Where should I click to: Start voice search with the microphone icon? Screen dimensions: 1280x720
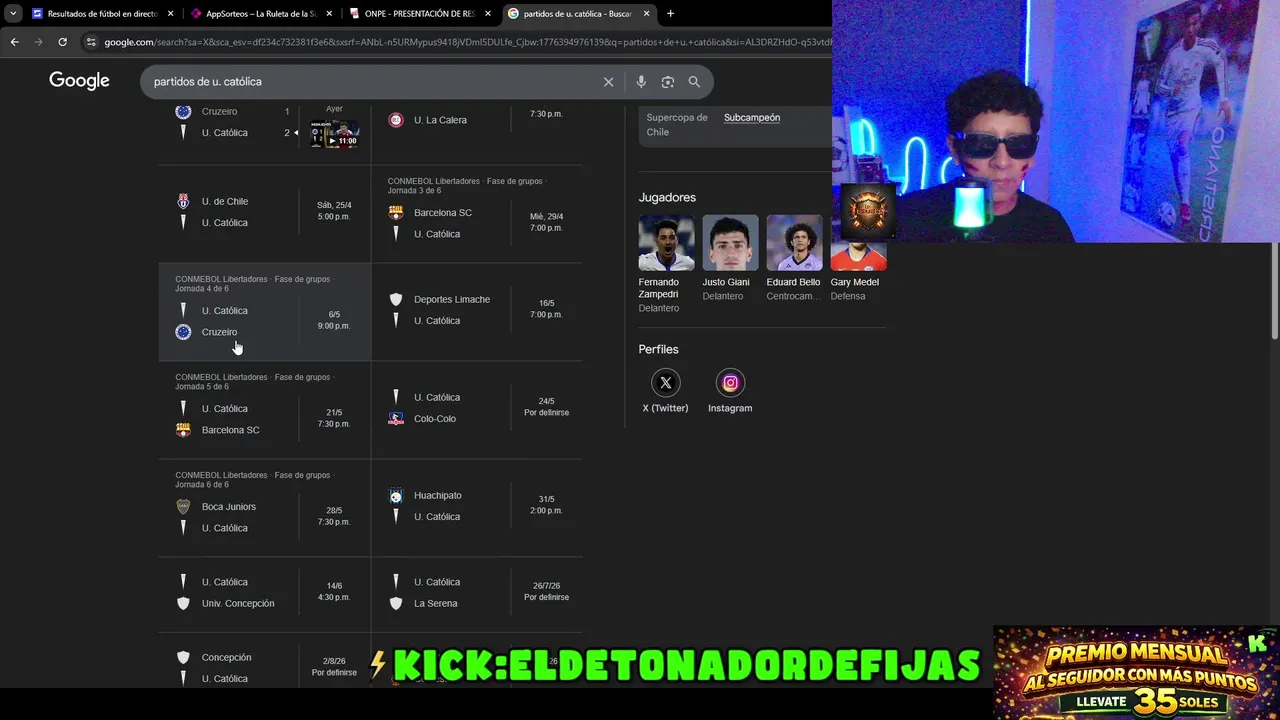click(641, 82)
